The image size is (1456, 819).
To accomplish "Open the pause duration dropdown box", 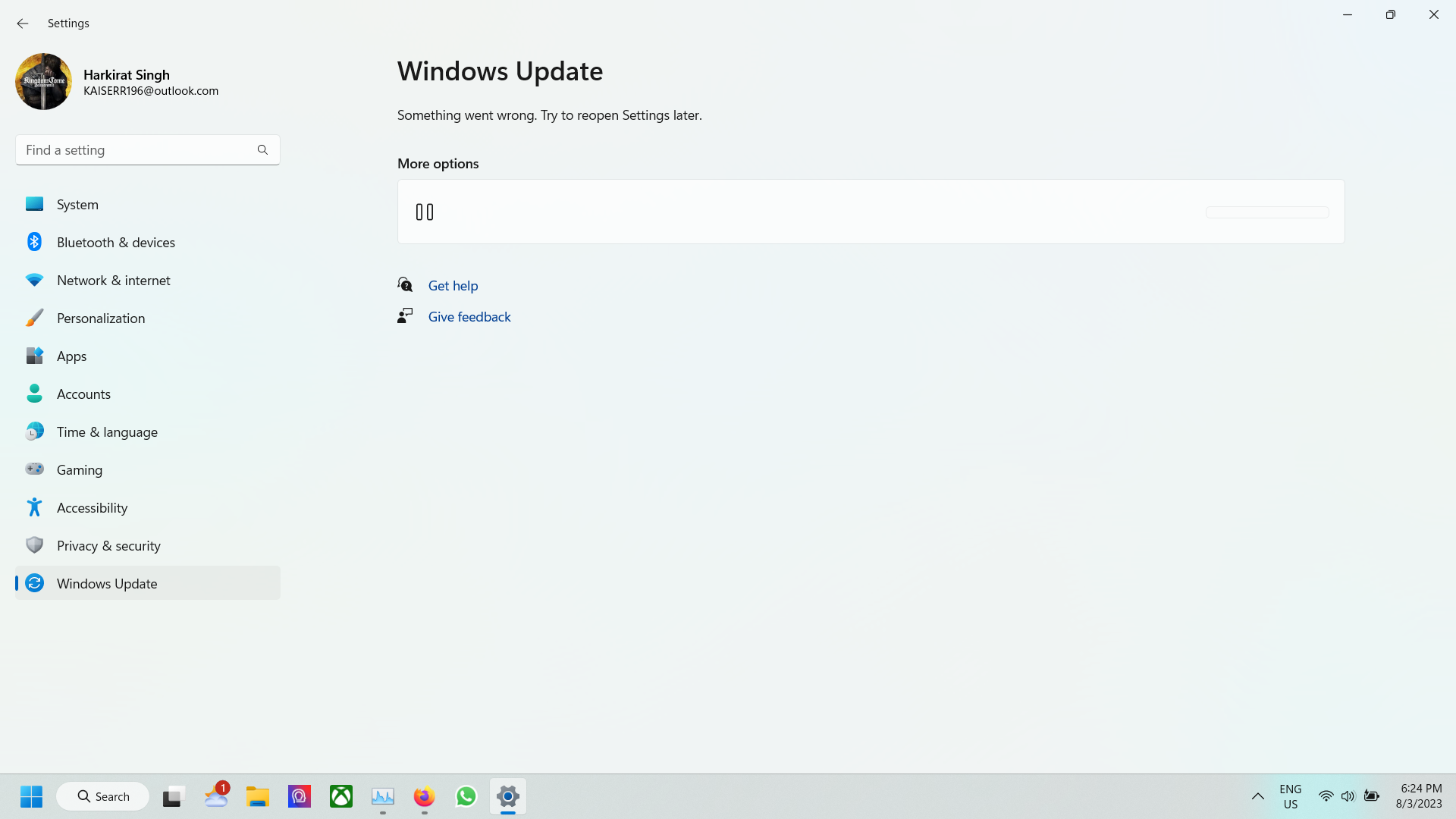I will pos(1266,212).
